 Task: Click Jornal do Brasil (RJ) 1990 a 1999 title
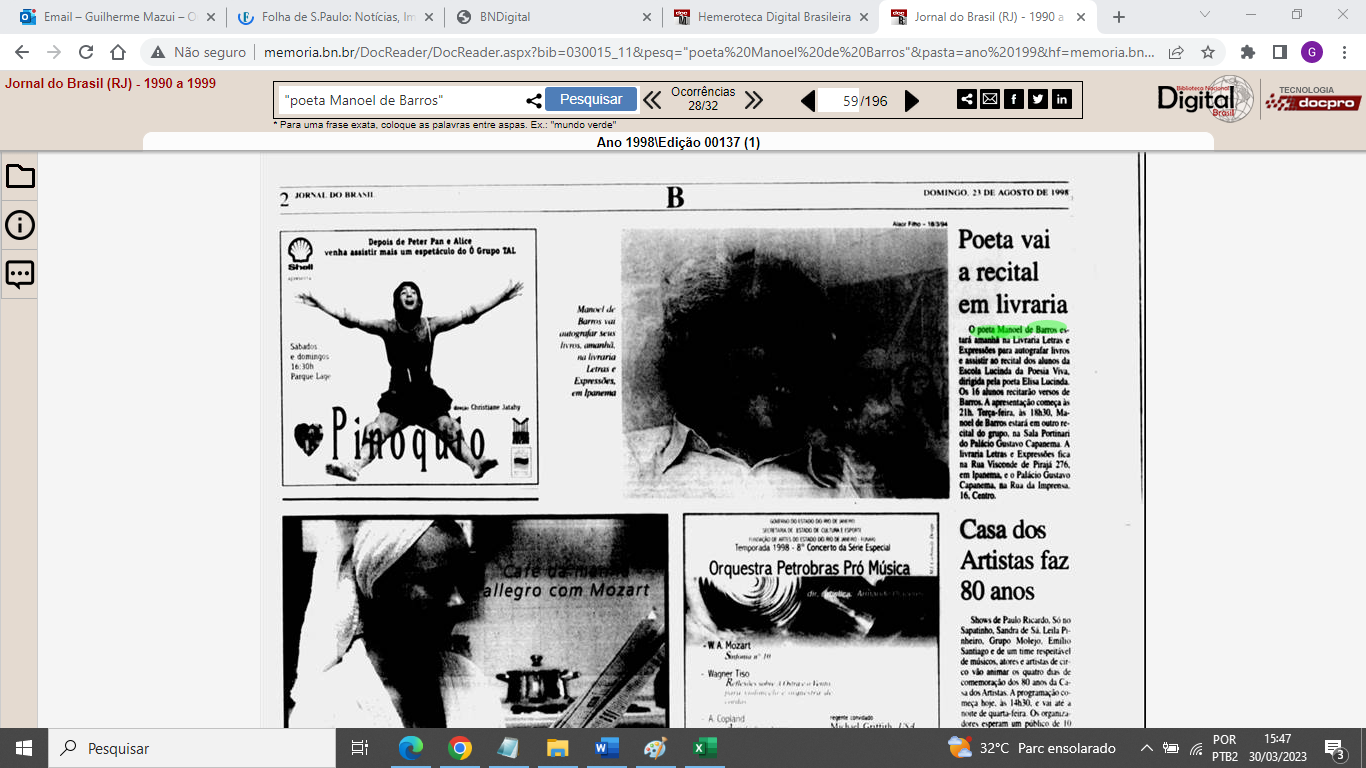[x=110, y=84]
